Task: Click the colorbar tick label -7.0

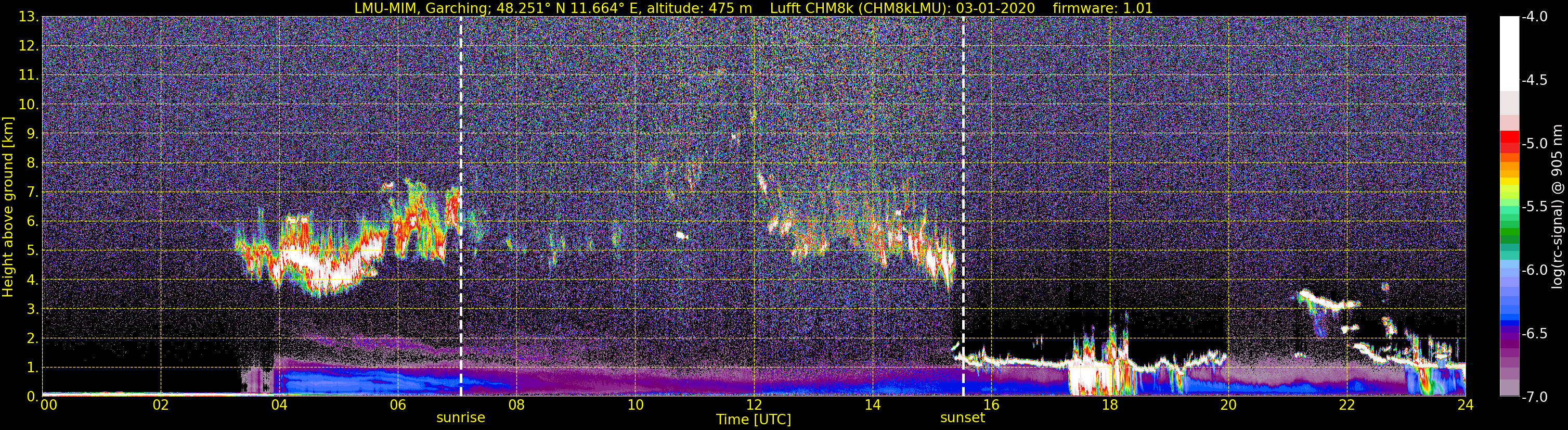Action: [1534, 397]
